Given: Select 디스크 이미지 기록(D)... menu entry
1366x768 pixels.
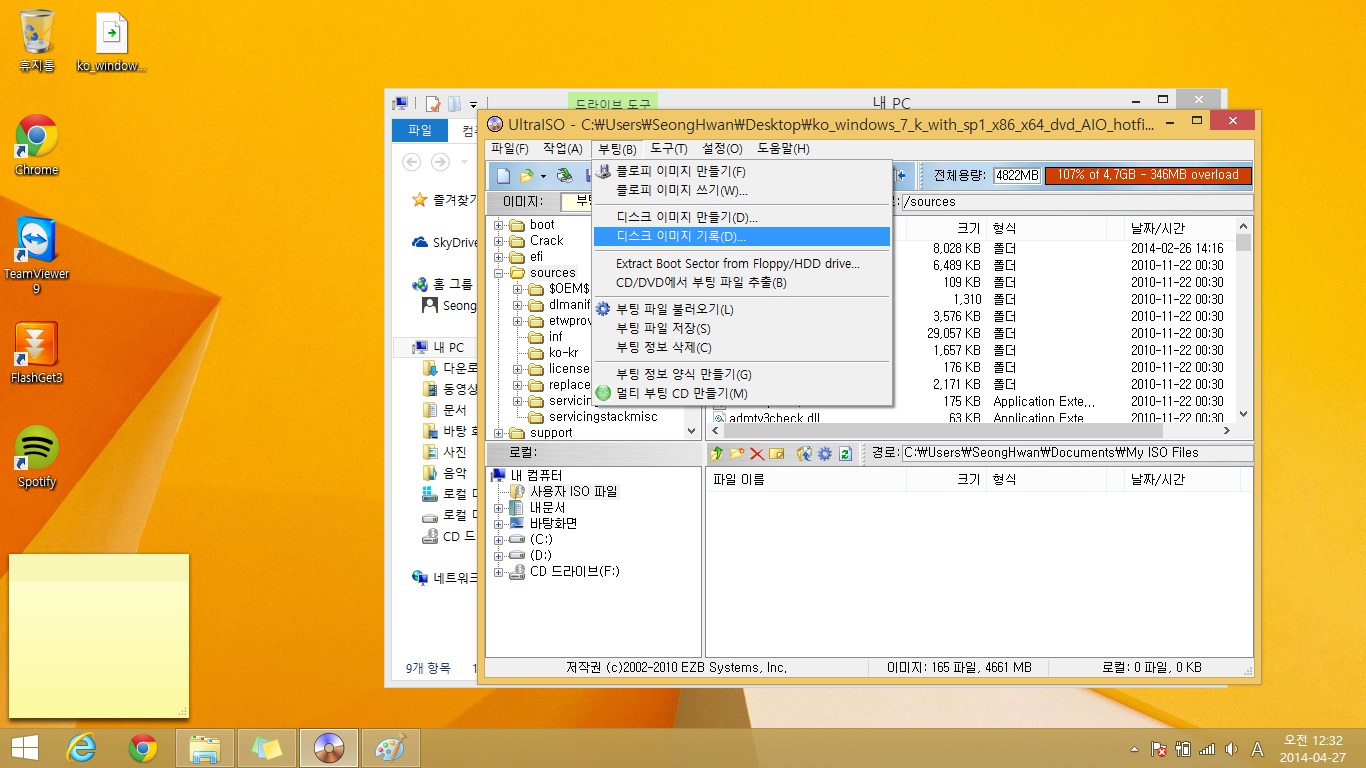Looking at the screenshot, I should 741,237.
